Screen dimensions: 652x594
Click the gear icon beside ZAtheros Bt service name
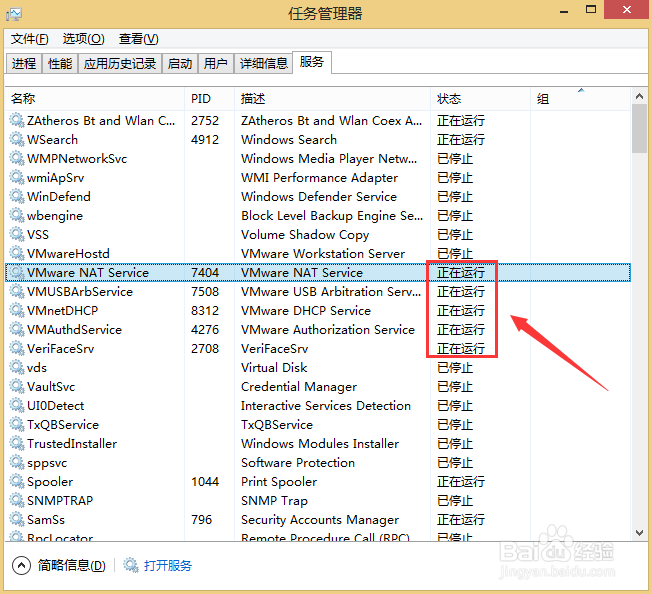(x=17, y=121)
